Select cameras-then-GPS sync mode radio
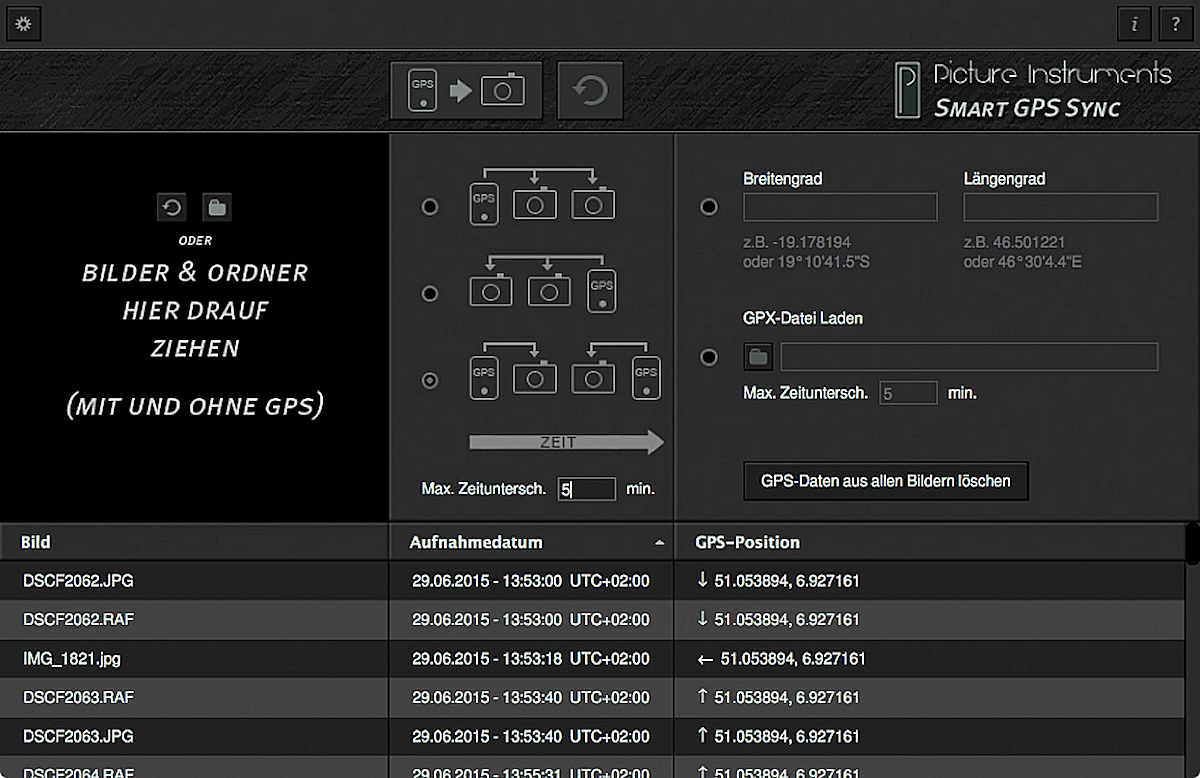Screen dimensions: 1200x778 430,294
